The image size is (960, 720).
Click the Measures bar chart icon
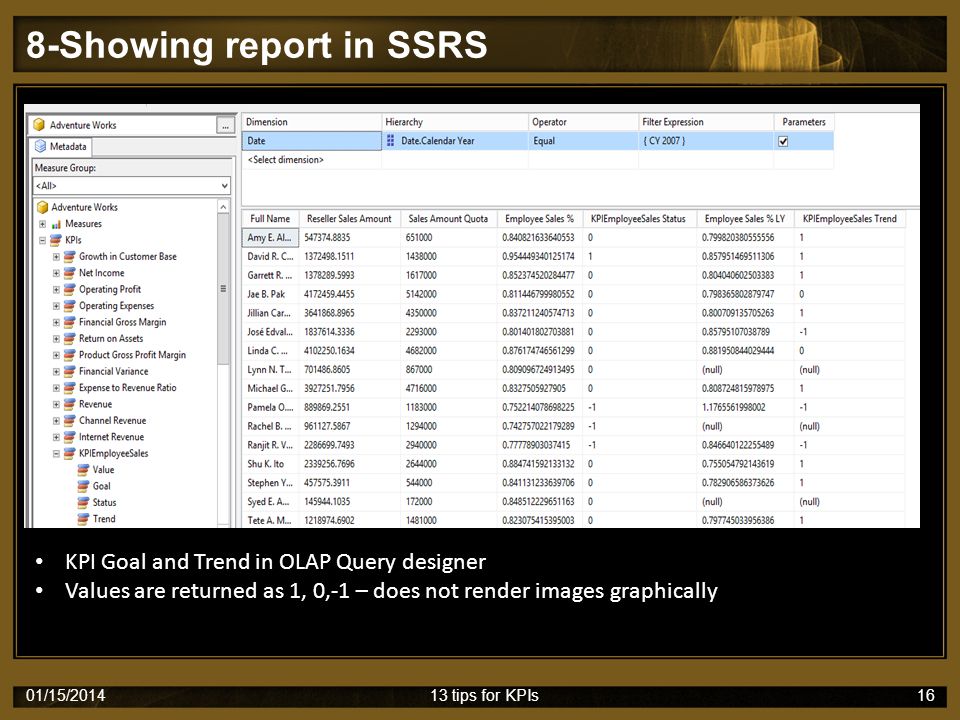(x=56, y=224)
